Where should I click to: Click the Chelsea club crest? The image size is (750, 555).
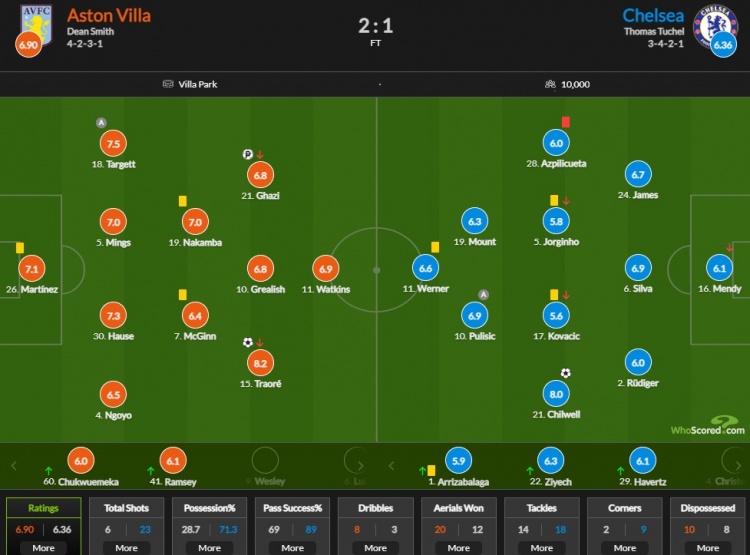point(716,22)
